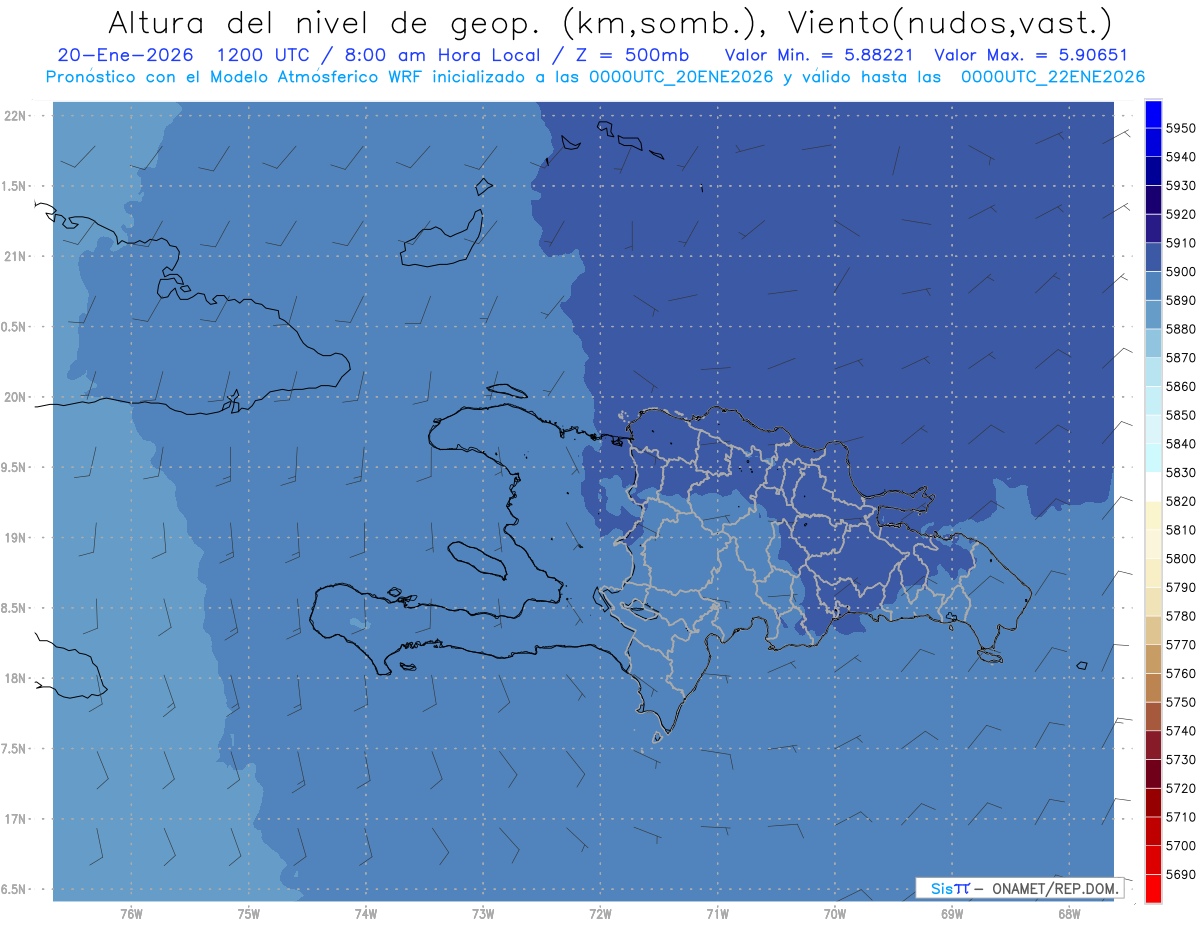
Task: Click the 5890 legend label
Action: (x=1180, y=300)
